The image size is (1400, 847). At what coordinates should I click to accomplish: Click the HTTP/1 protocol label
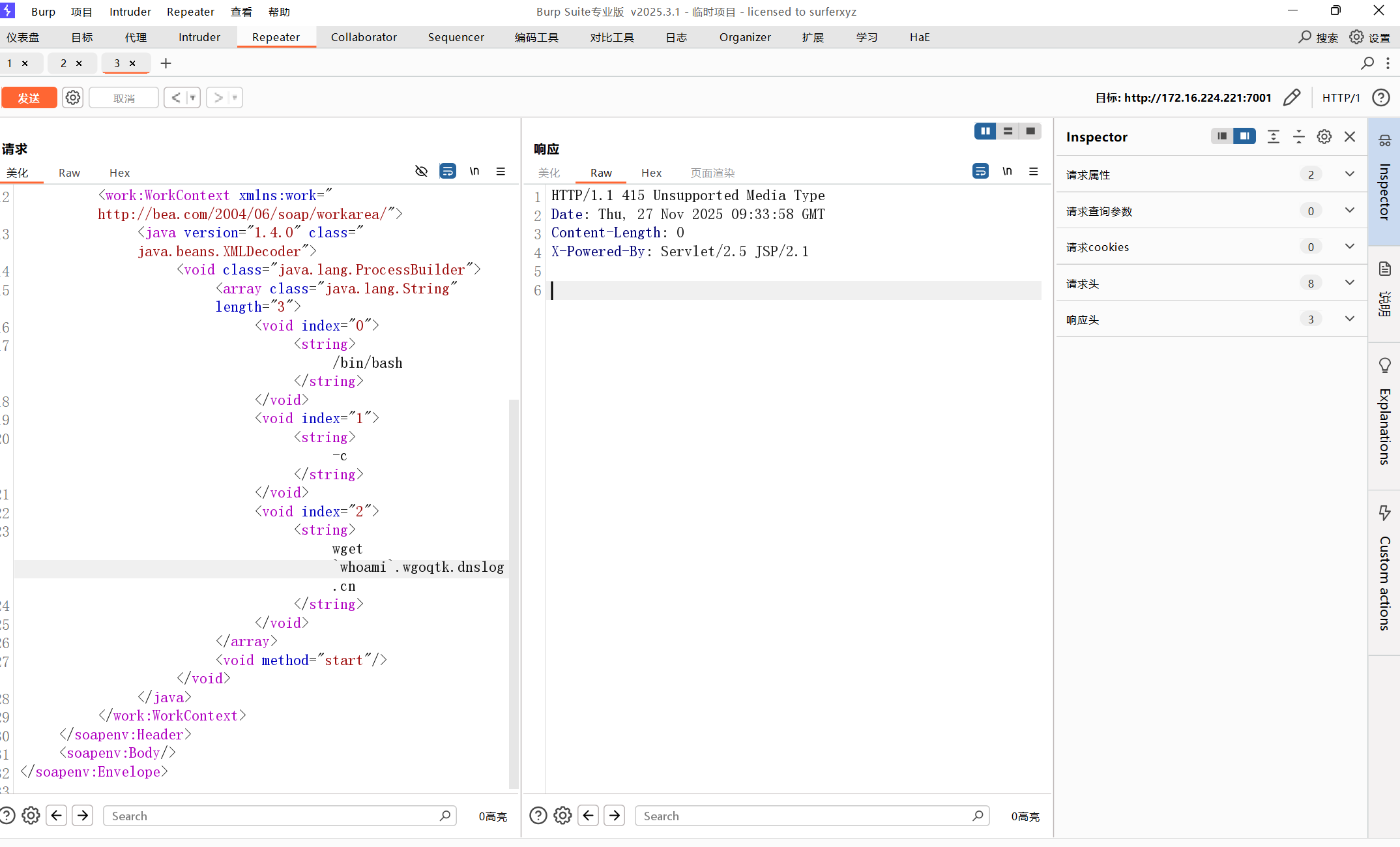click(1341, 98)
